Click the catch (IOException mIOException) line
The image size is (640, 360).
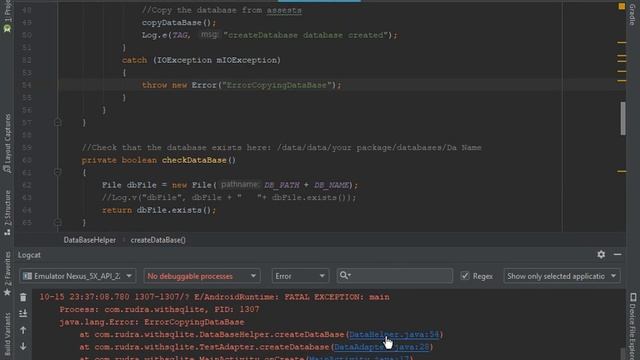coord(201,60)
